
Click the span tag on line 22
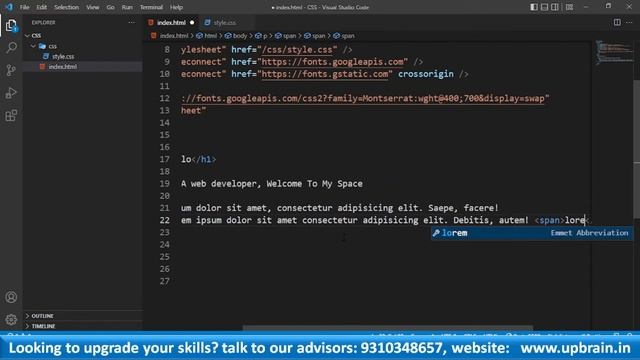click(x=549, y=220)
